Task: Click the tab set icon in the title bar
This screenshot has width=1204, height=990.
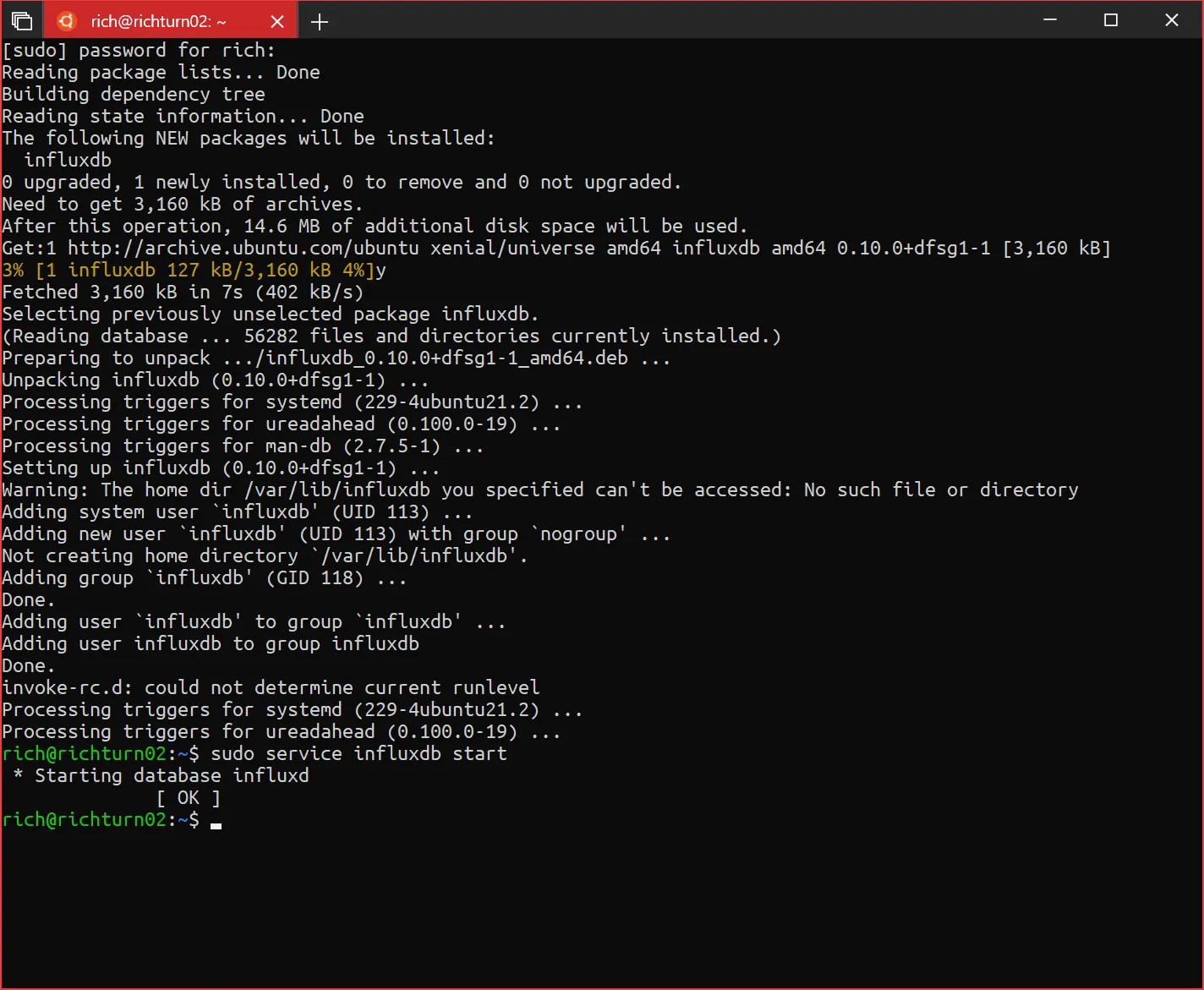Action: click(22, 21)
